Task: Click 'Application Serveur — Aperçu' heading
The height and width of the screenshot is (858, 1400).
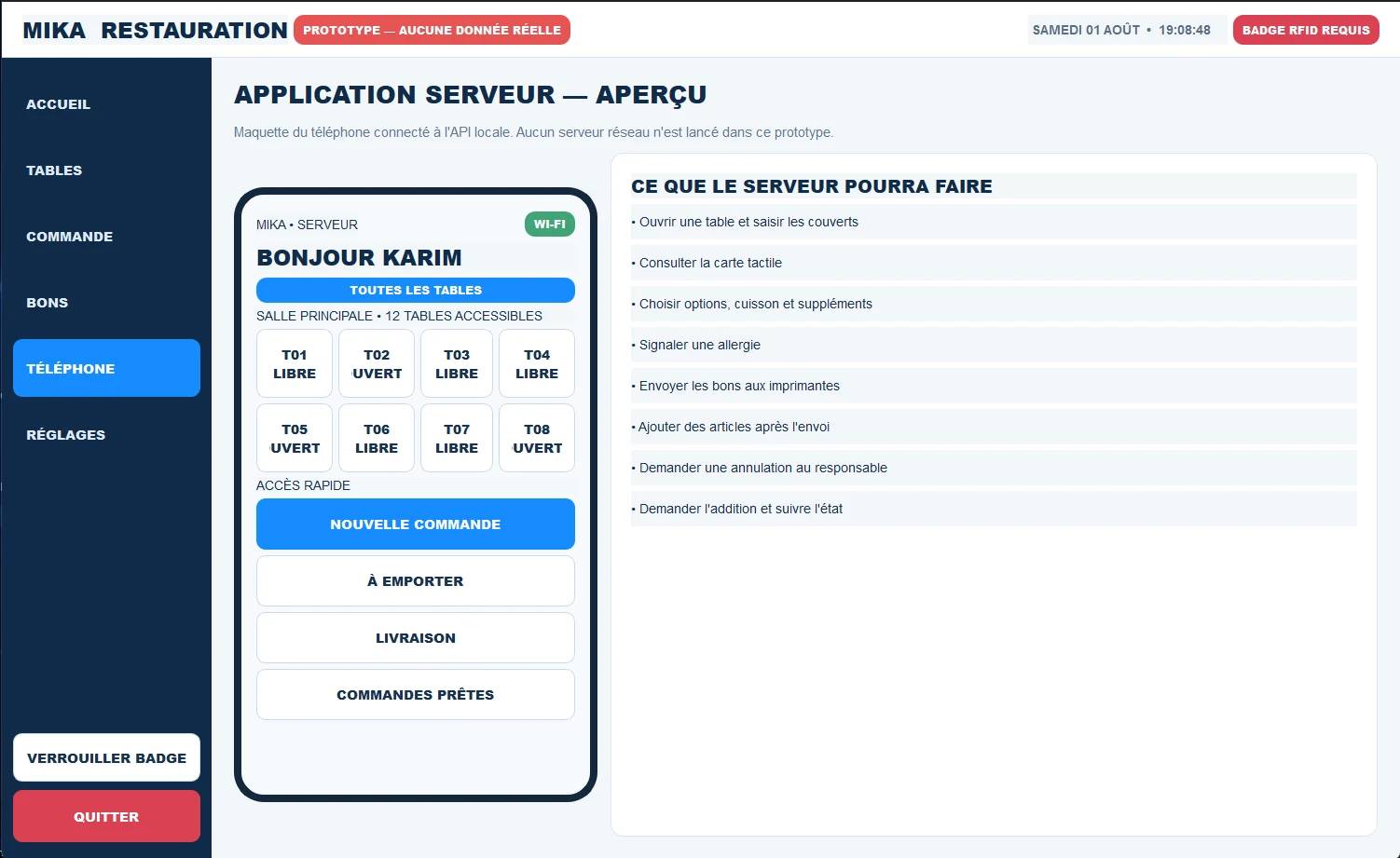Action: (x=470, y=95)
